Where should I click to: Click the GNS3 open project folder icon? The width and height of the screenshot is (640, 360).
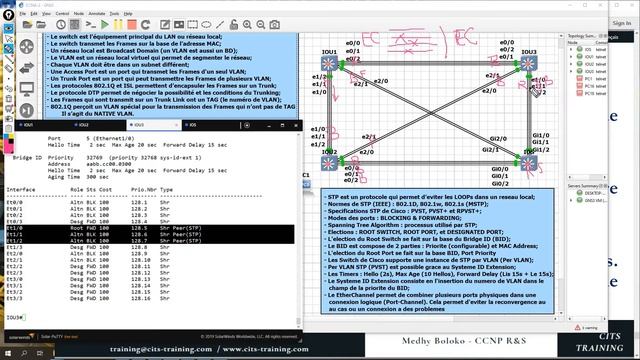pos(41,25)
